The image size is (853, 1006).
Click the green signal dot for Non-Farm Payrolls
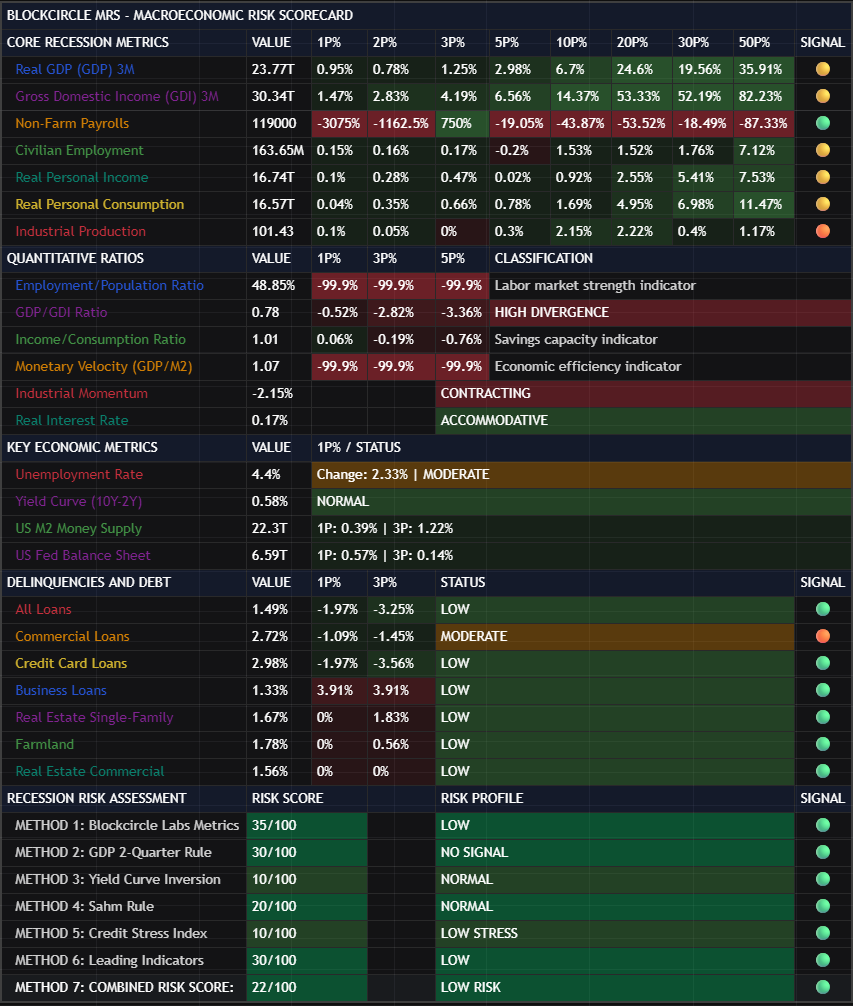pos(823,124)
